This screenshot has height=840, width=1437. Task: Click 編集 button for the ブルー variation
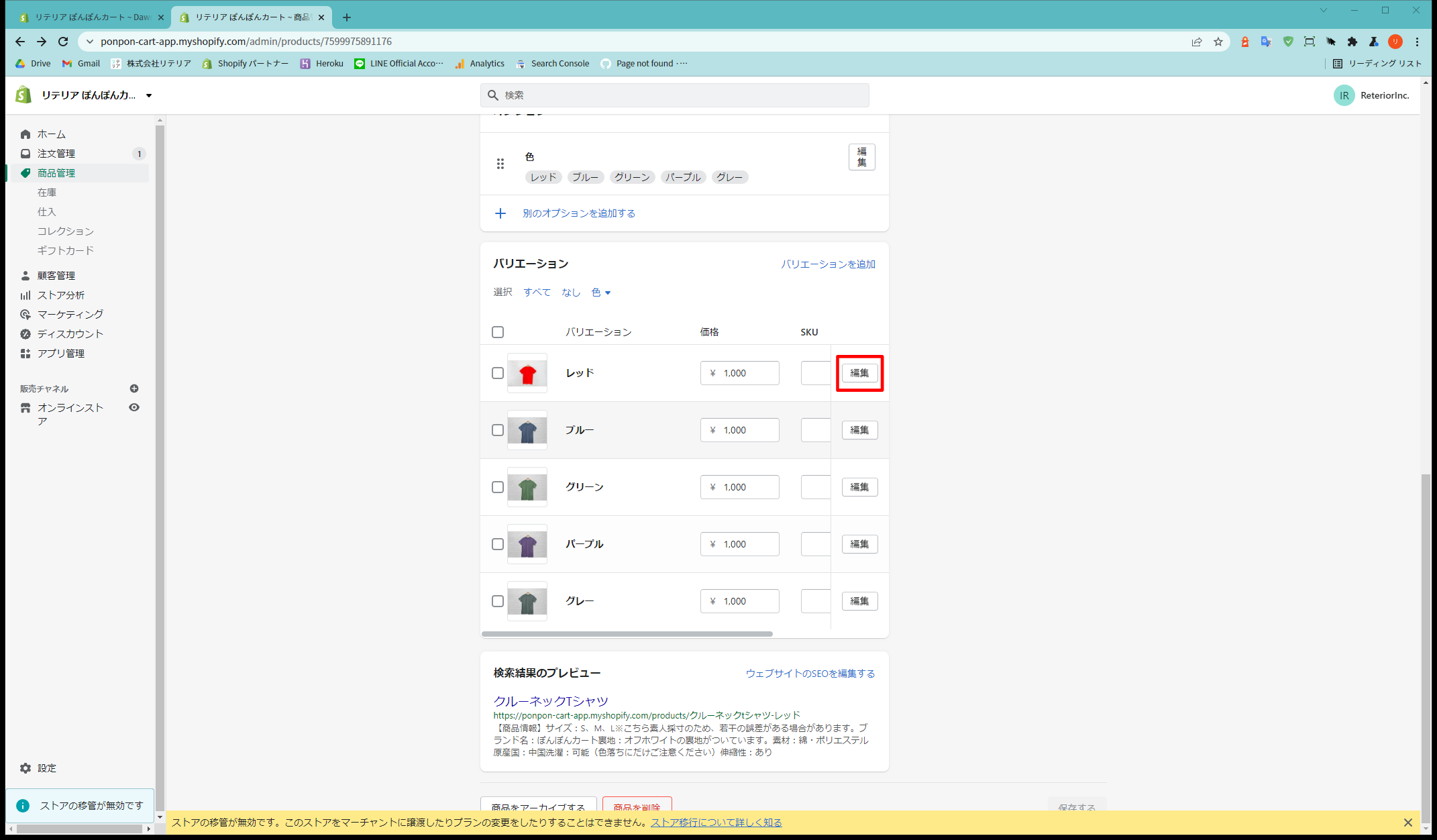point(859,430)
